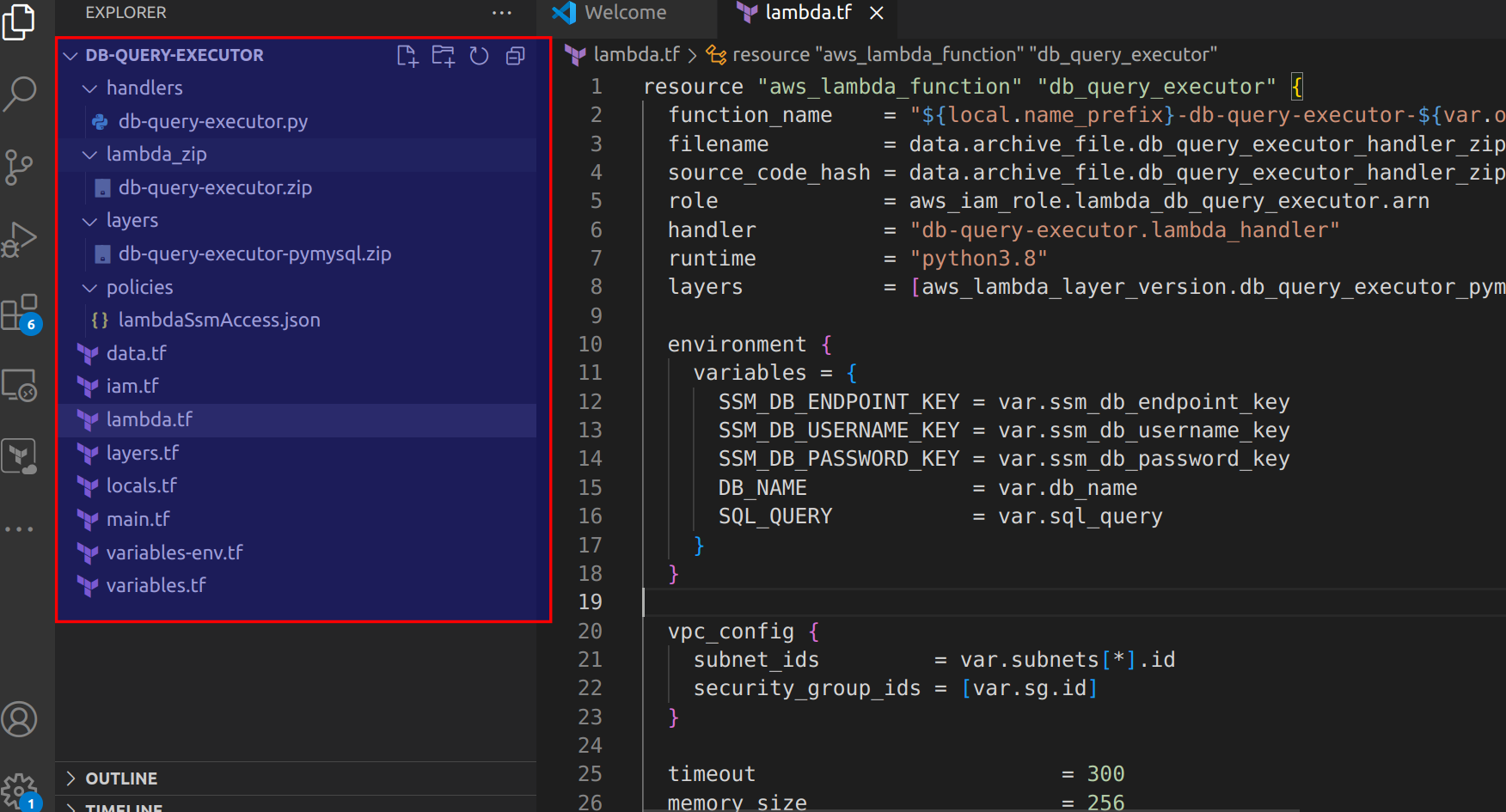Image resolution: width=1506 pixels, height=812 pixels.
Task: Click the New Folder icon in Explorer
Action: [x=444, y=56]
